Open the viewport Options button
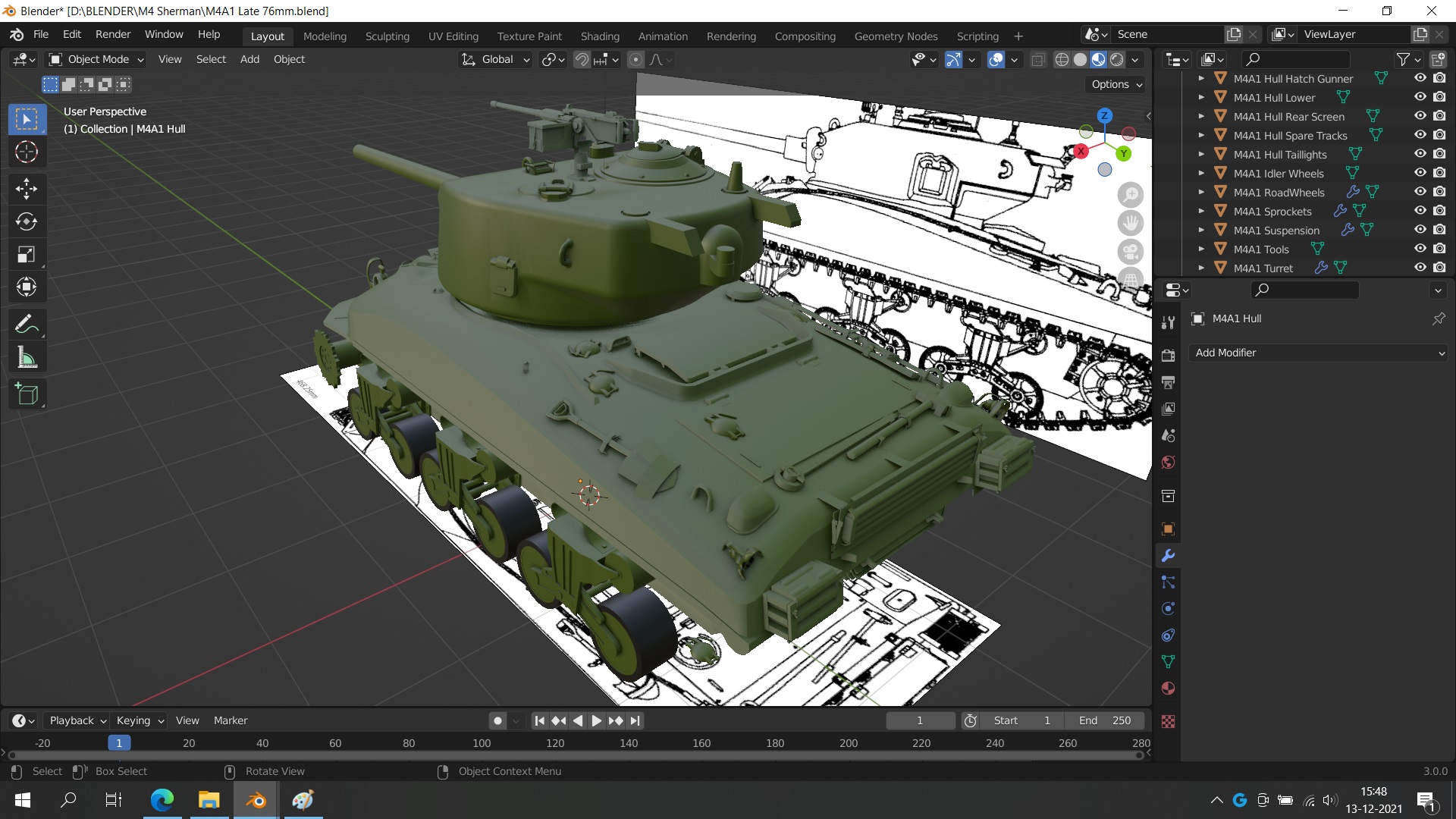The width and height of the screenshot is (1456, 819). coord(1116,84)
